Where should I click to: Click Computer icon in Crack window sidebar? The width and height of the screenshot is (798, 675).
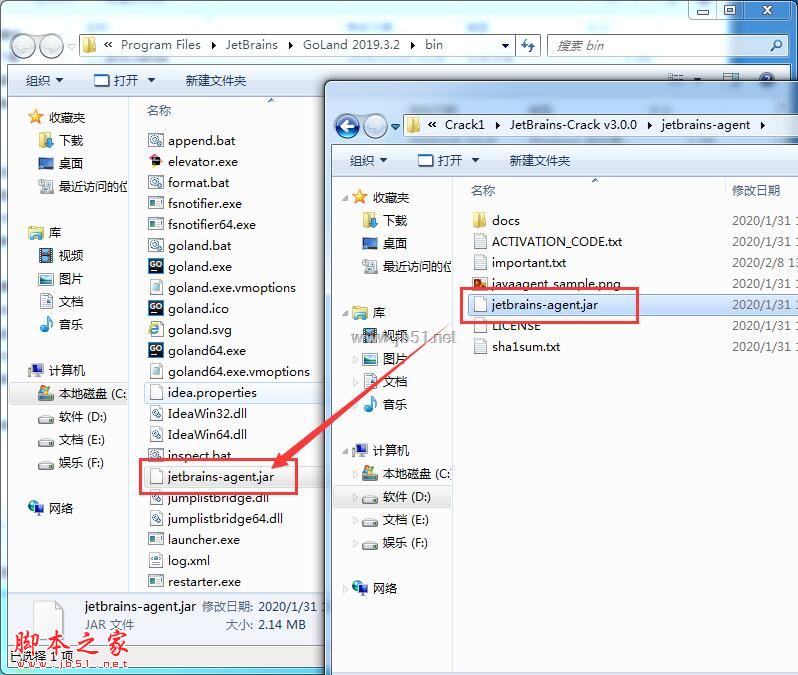360,450
